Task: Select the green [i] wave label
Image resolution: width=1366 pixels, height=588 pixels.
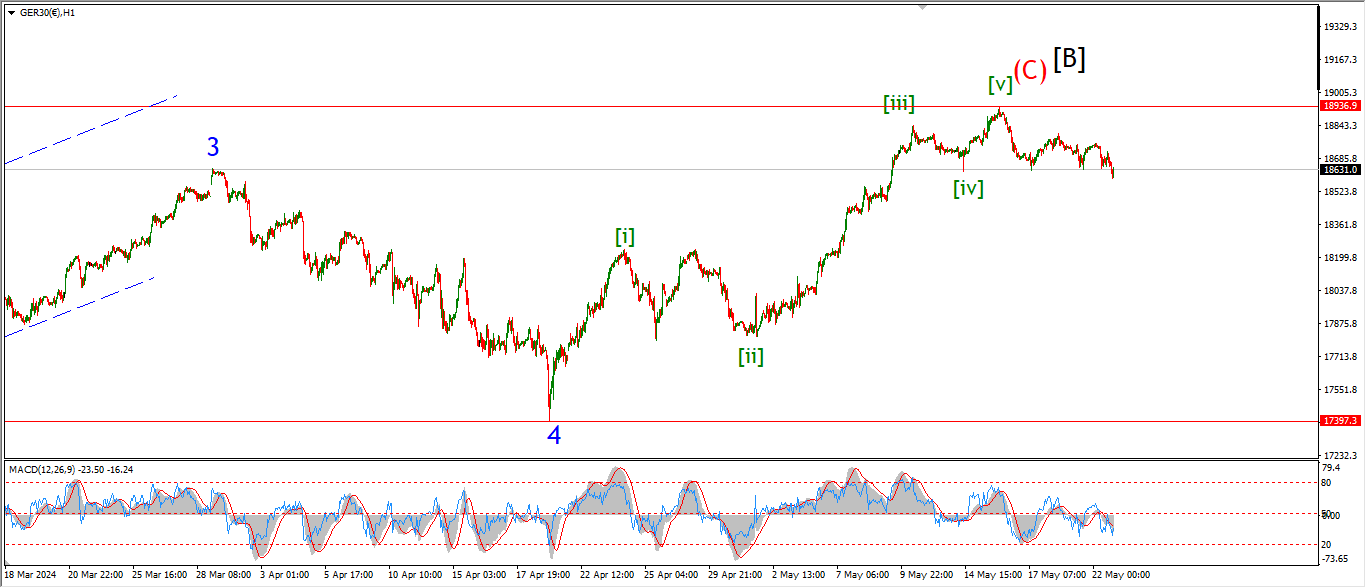Action: (625, 237)
